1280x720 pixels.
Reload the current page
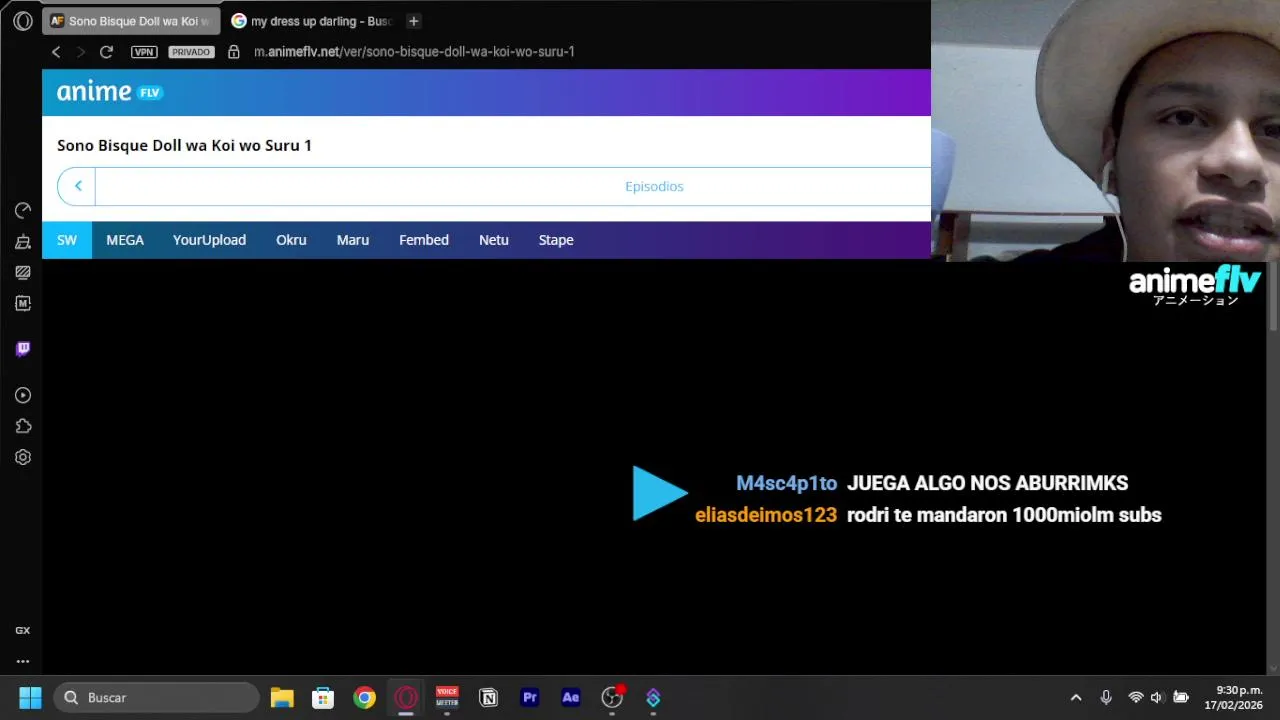[x=106, y=52]
